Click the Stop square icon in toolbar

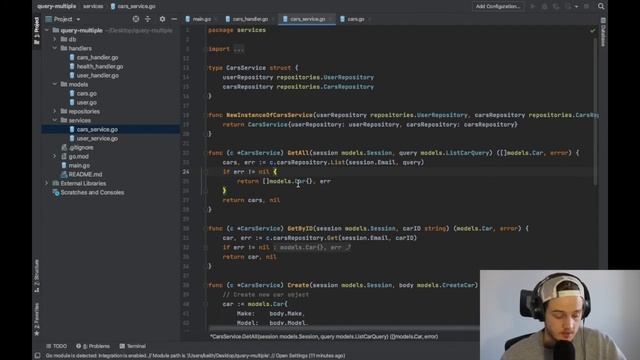pos(587,7)
